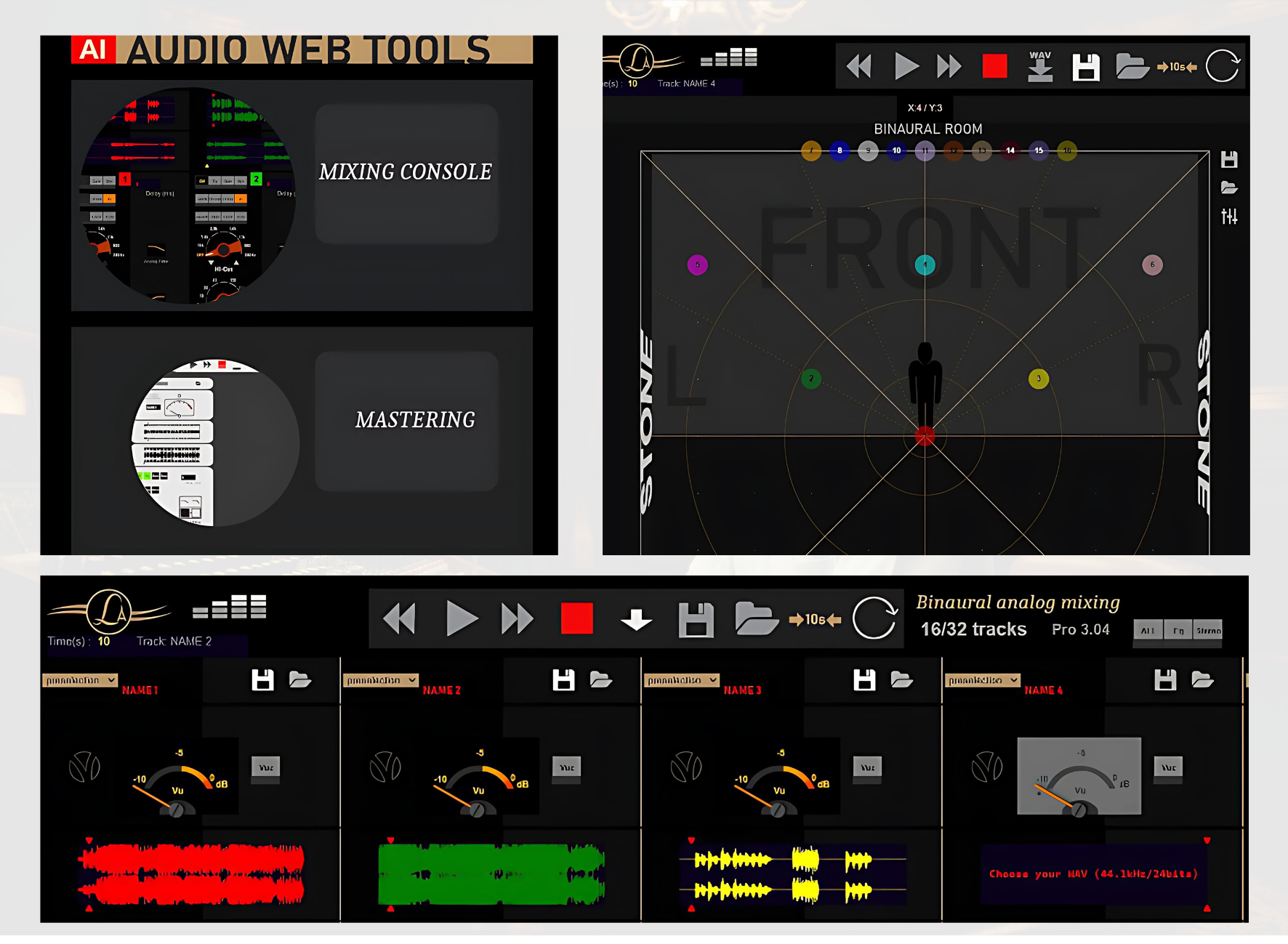Select teal source 4 dot in Binaural Room
This screenshot has height=944, width=1288.
[x=925, y=265]
